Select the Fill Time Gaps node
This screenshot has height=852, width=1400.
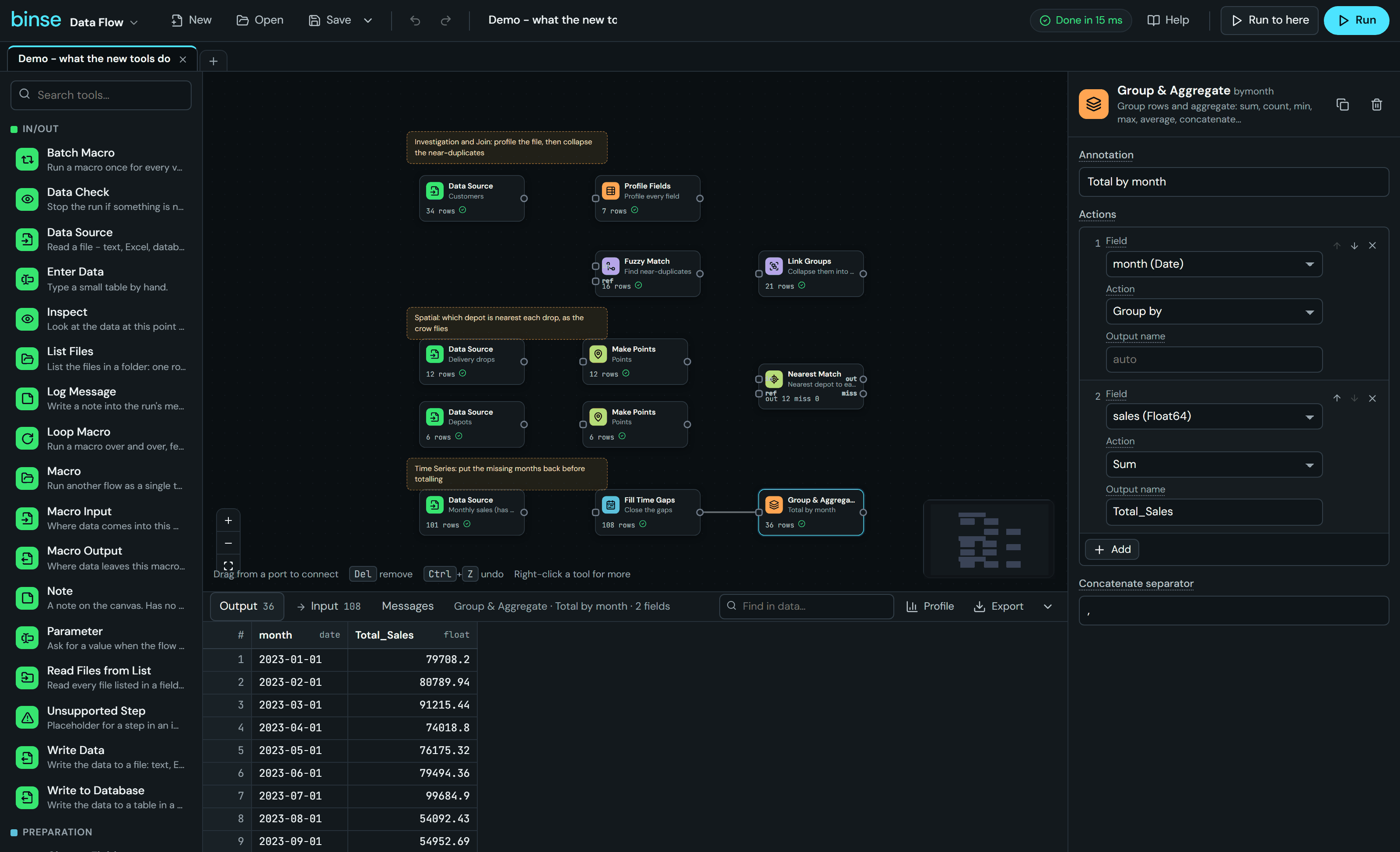click(x=647, y=512)
